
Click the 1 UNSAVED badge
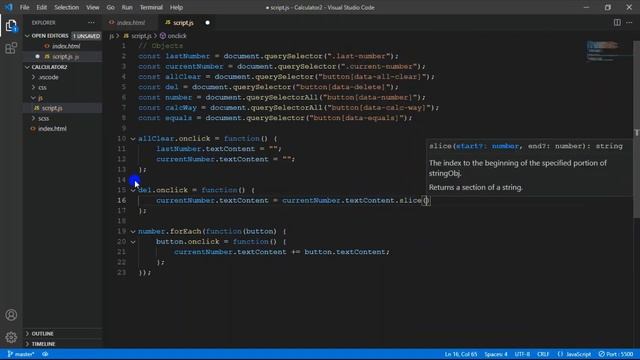coord(87,36)
